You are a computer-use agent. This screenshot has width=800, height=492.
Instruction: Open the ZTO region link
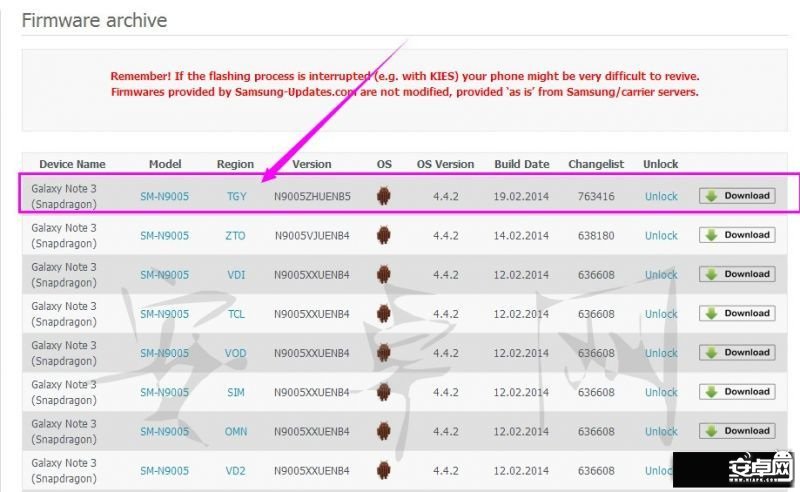pos(236,236)
